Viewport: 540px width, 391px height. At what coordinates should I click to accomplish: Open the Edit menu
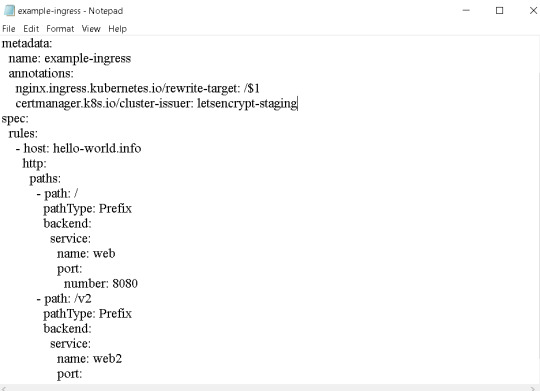click(x=31, y=29)
